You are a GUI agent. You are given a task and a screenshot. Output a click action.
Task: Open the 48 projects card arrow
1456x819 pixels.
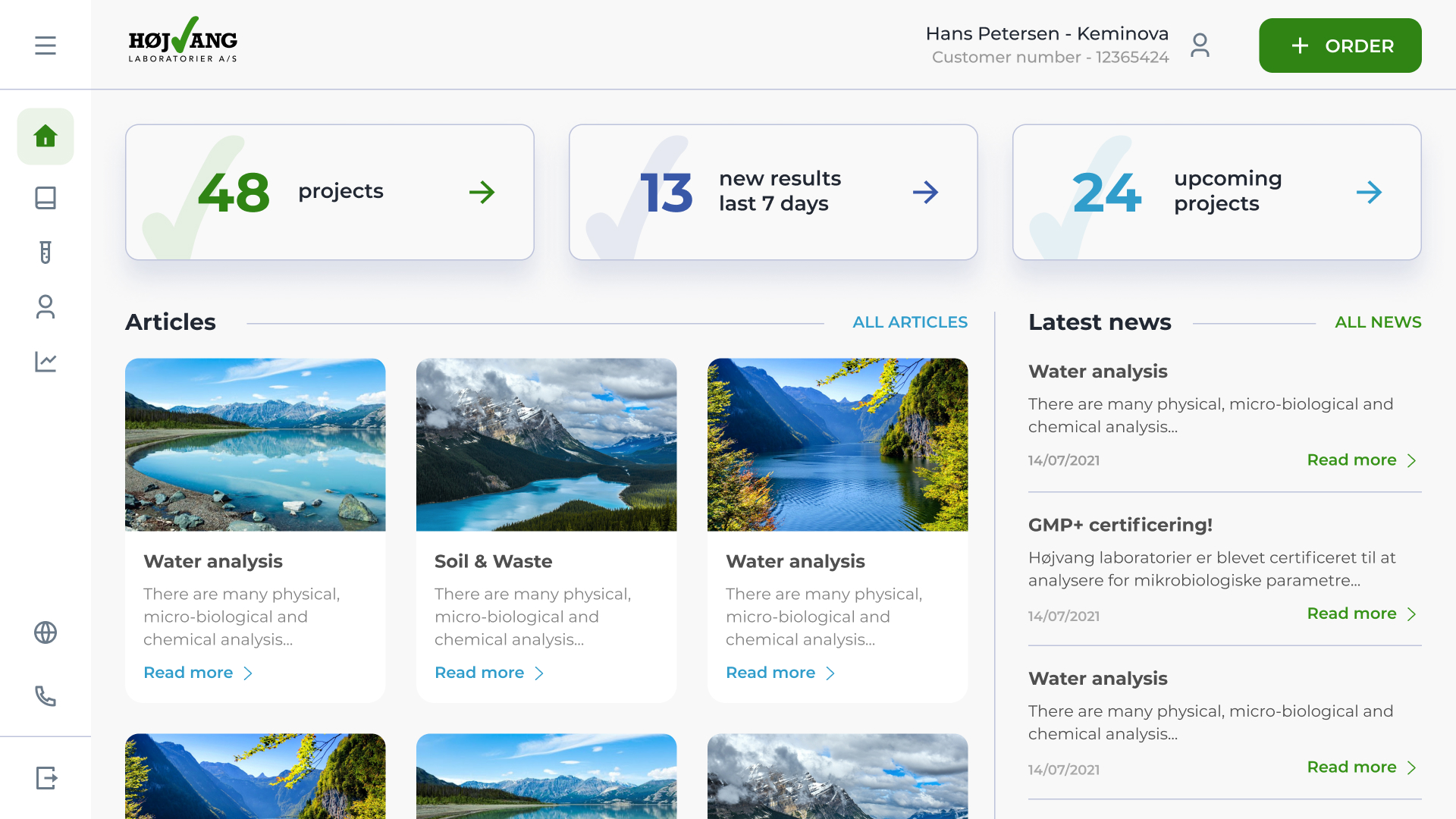point(482,192)
